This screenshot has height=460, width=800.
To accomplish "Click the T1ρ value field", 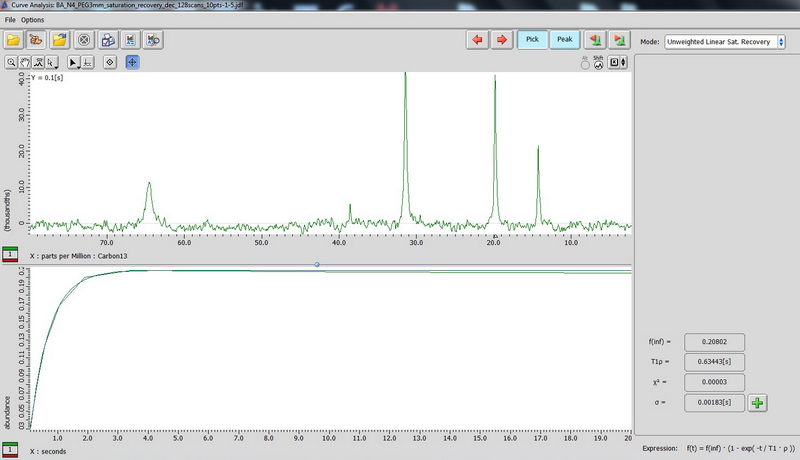I will (712, 361).
